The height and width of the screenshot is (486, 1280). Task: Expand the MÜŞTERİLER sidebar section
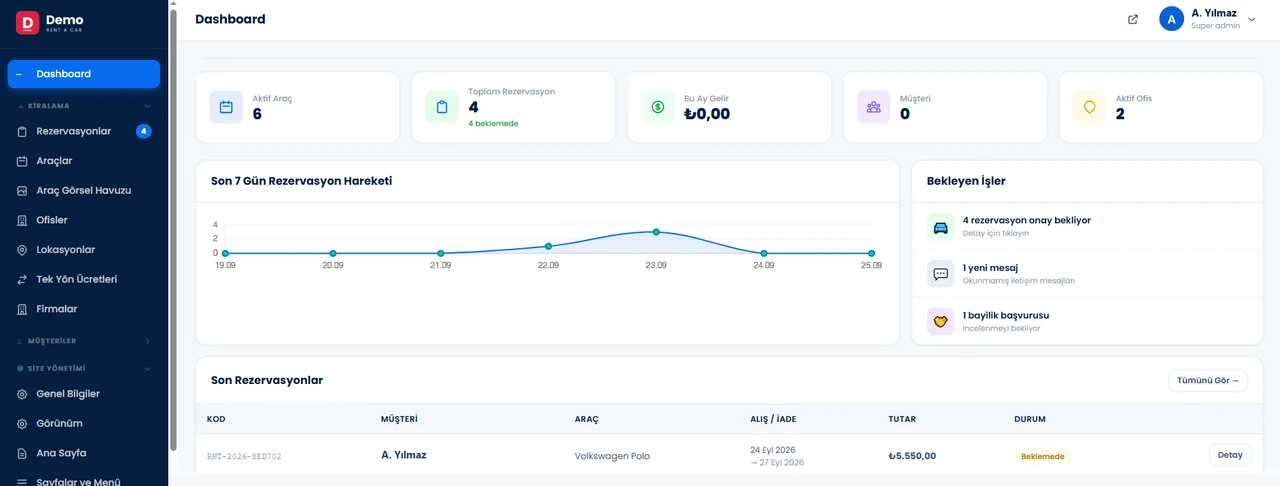[84, 341]
